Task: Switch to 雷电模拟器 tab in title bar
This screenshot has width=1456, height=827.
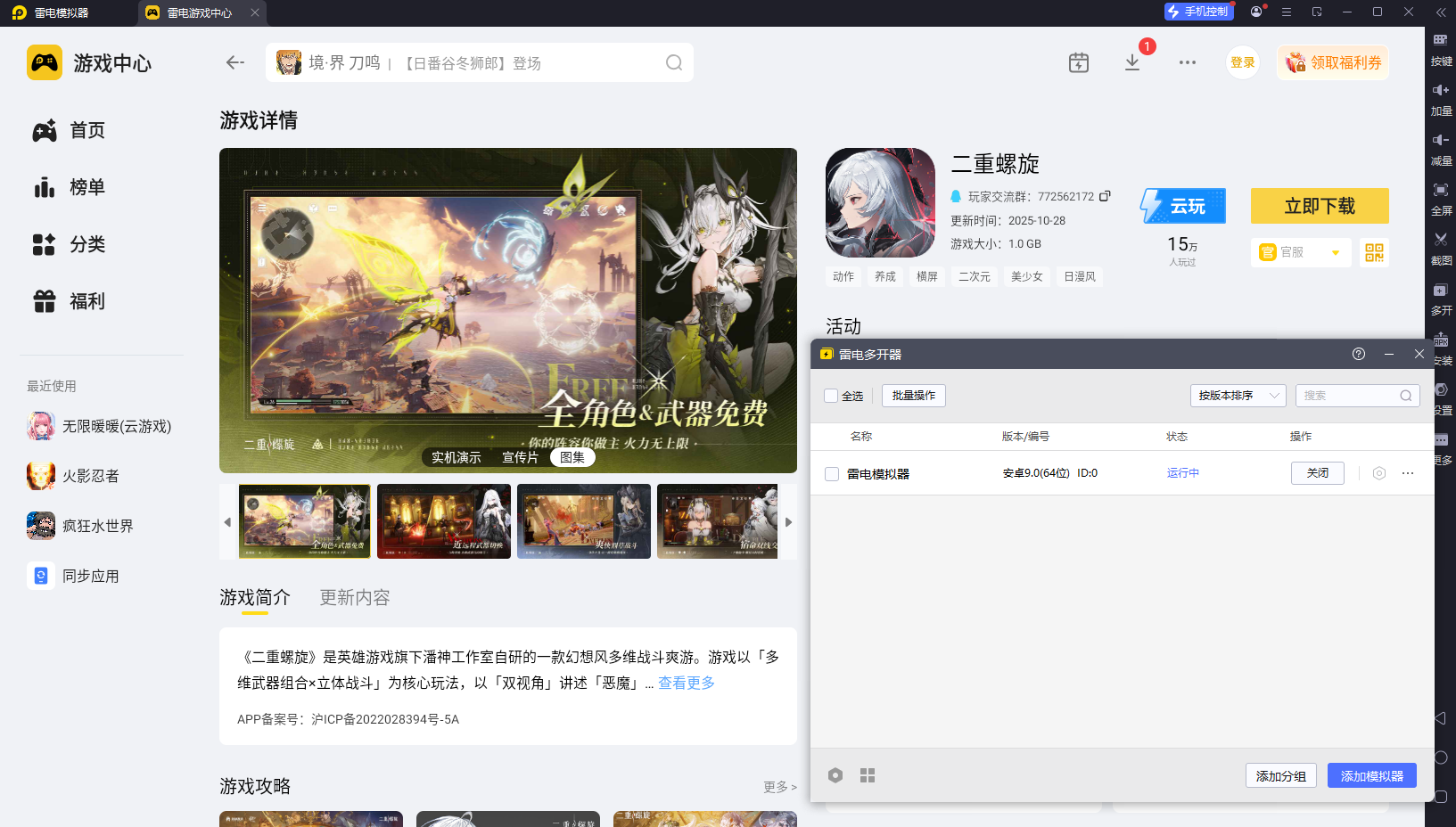Action: 51,12
